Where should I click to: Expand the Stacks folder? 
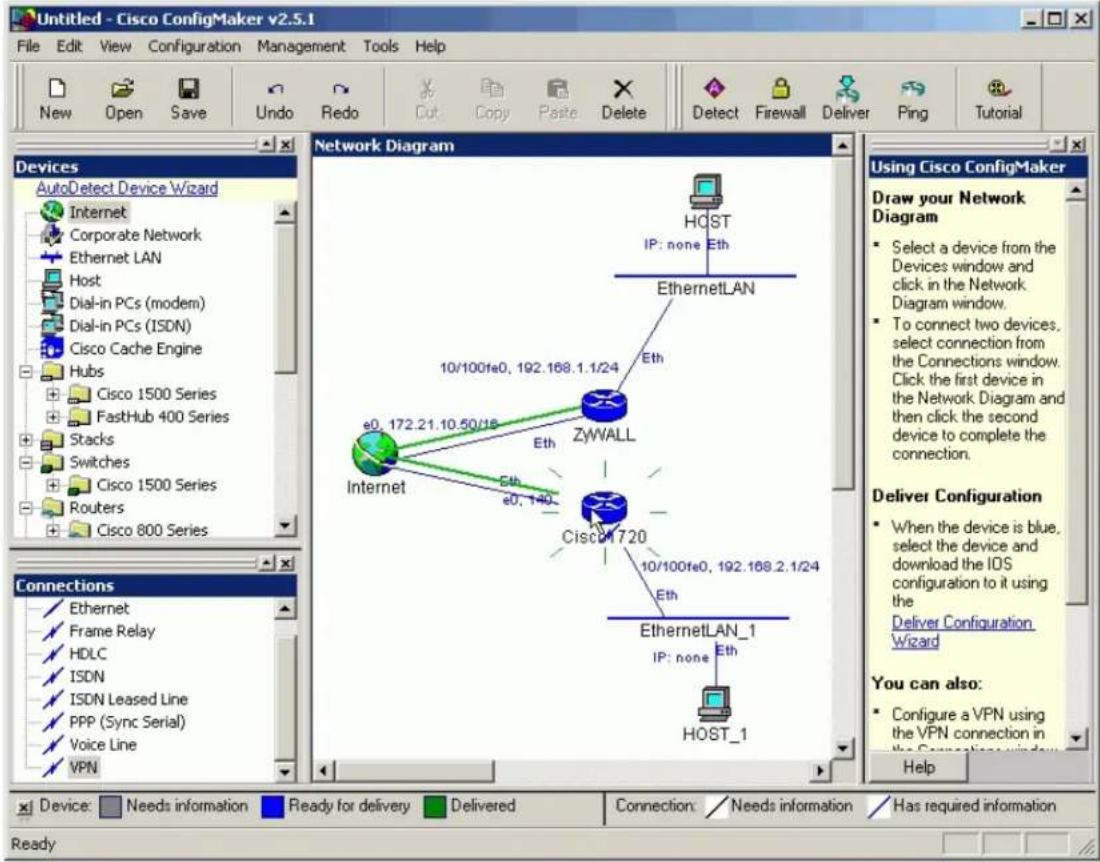pyautogui.click(x=26, y=440)
